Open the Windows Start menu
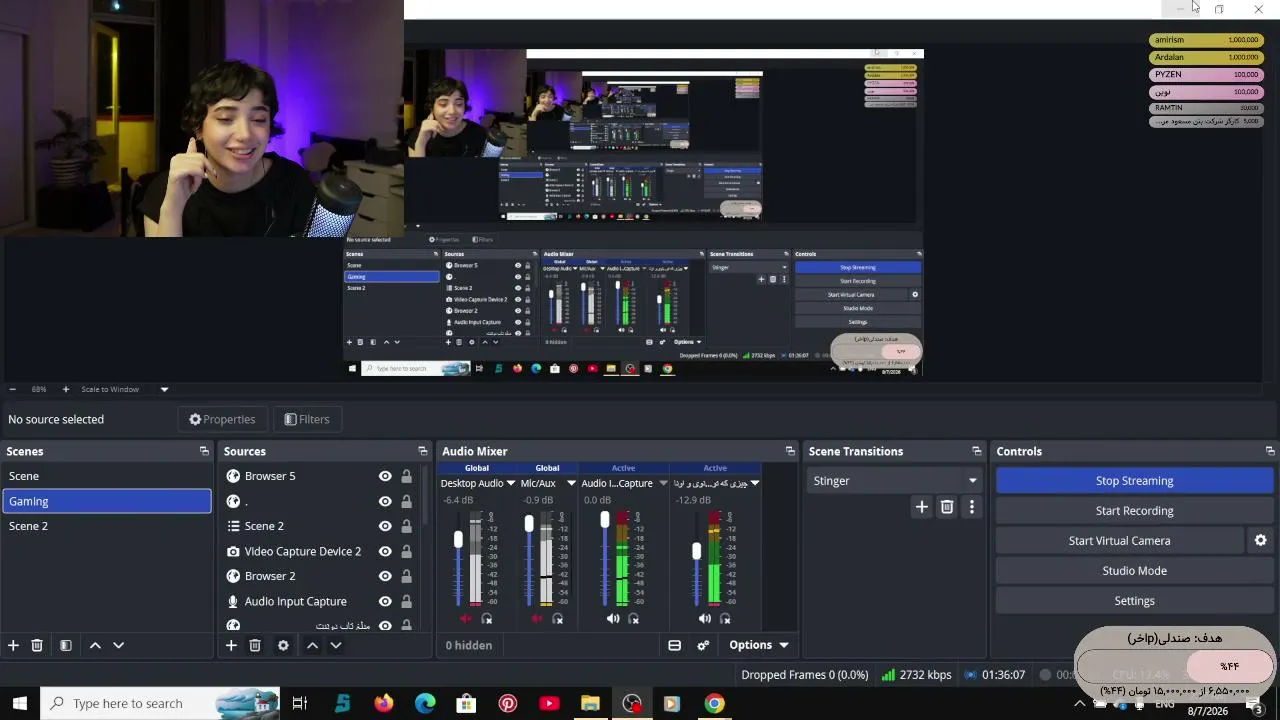The image size is (1280, 720). click(x=20, y=703)
